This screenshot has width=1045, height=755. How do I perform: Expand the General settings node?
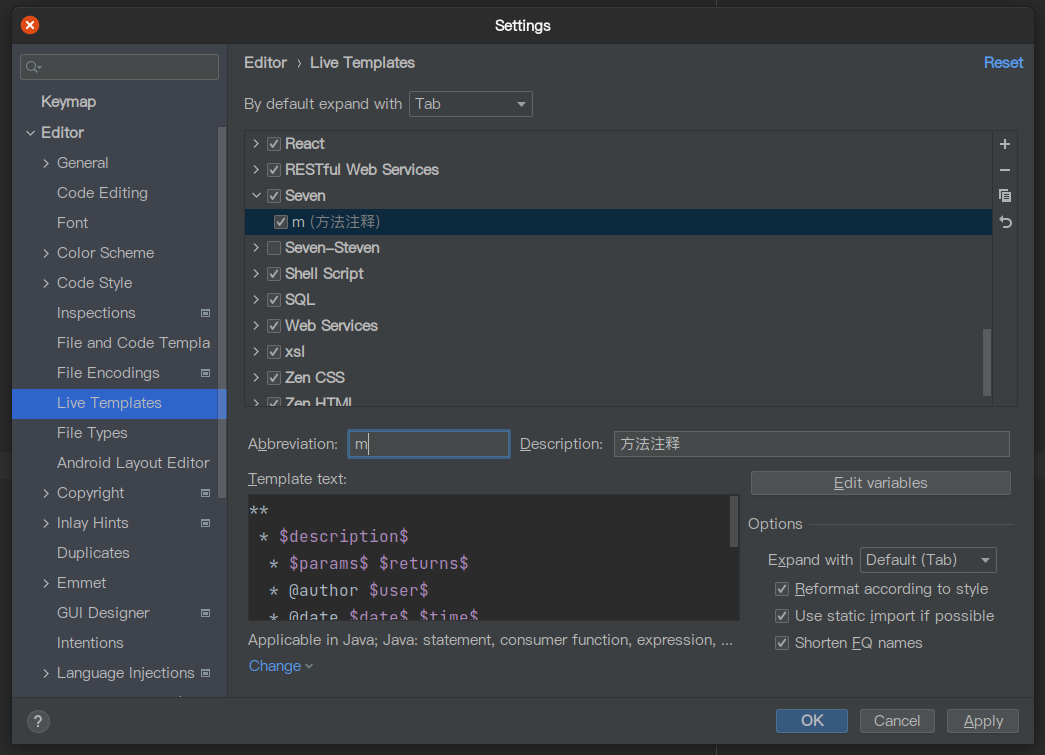(46, 163)
